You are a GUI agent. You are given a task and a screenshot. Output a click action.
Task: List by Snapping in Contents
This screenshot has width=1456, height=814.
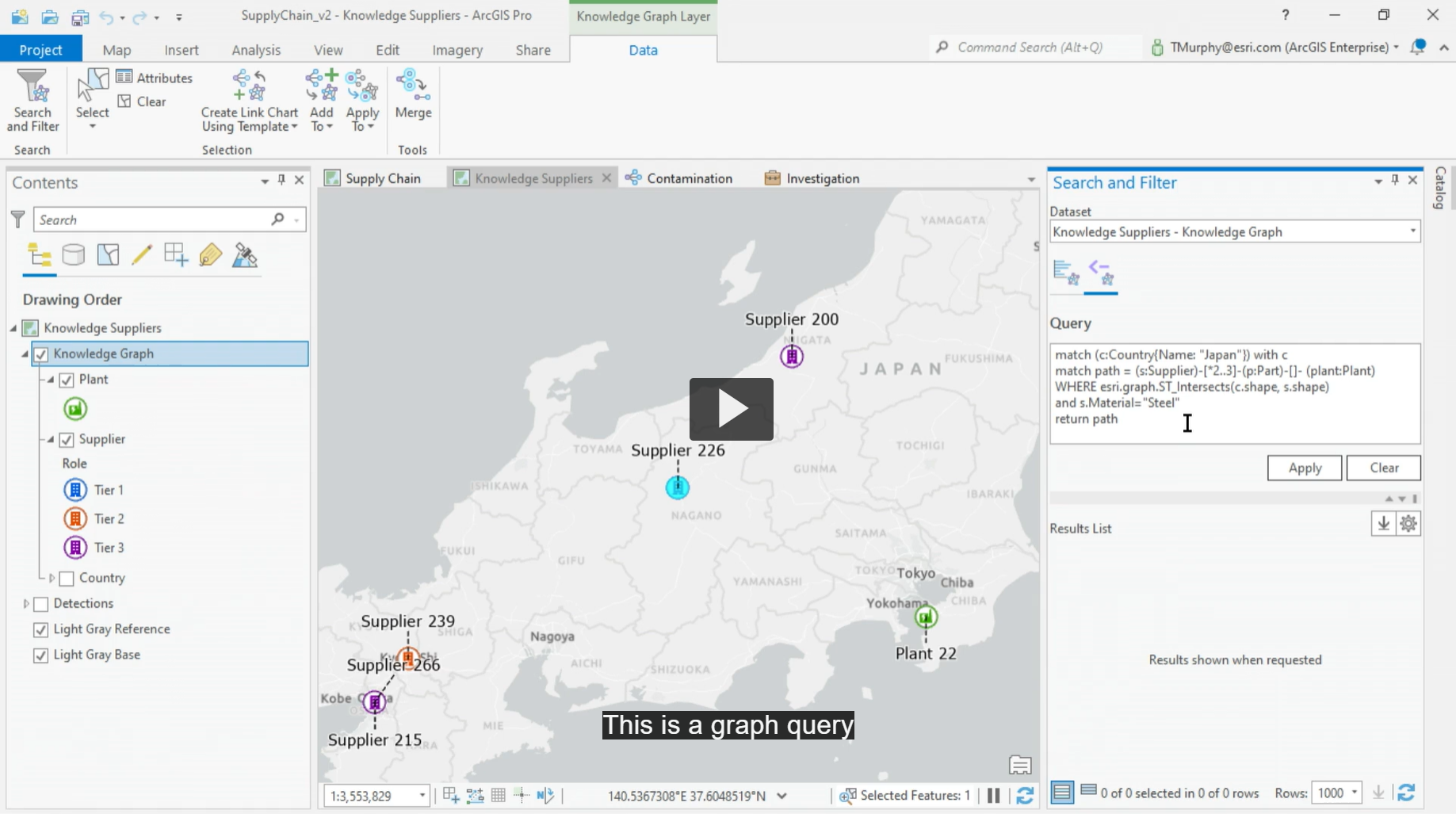pos(176,255)
